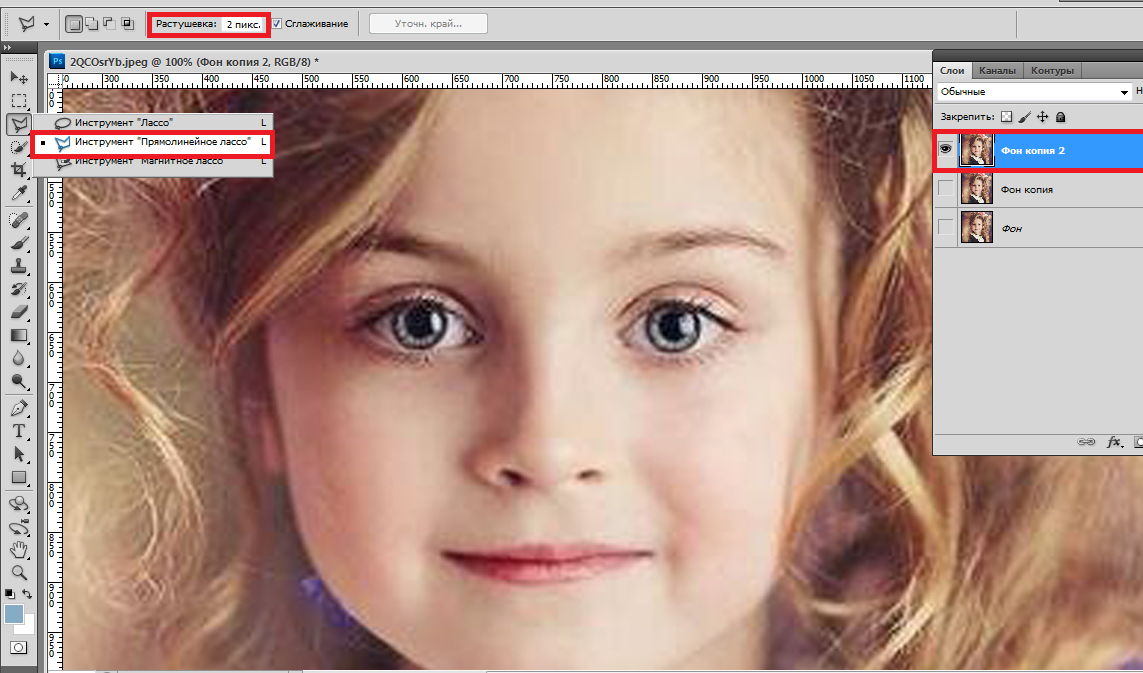Open the white background color swatch
The image size is (1143, 673).
coord(27,626)
